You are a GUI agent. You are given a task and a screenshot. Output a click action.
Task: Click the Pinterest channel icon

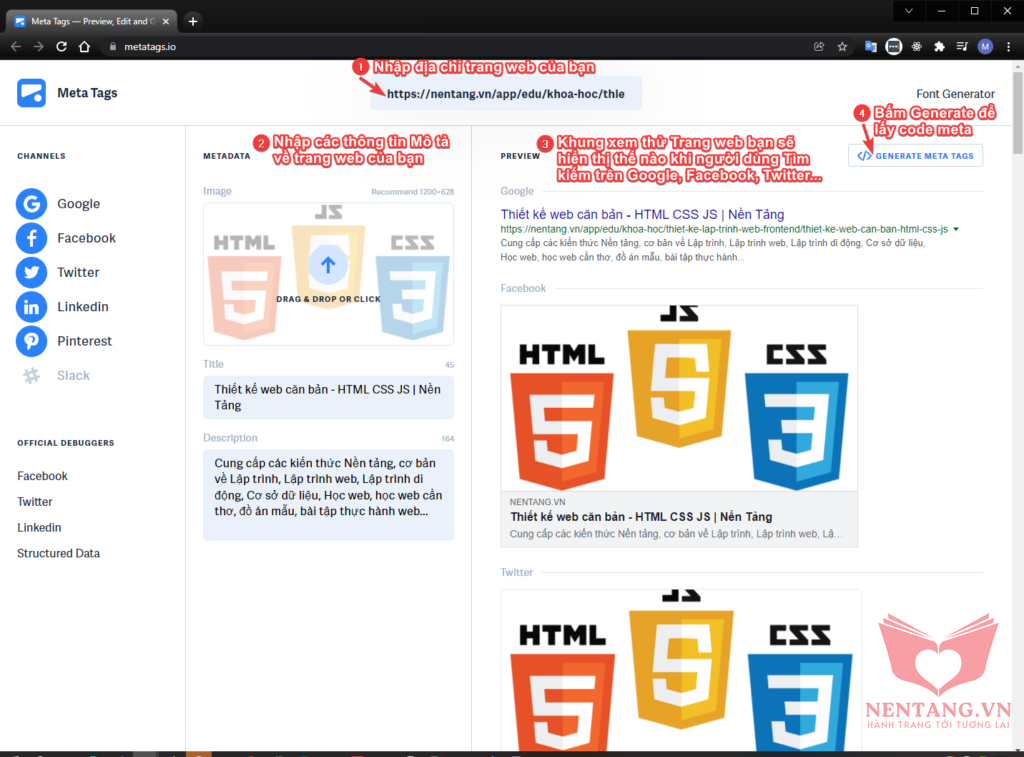[x=32, y=341]
